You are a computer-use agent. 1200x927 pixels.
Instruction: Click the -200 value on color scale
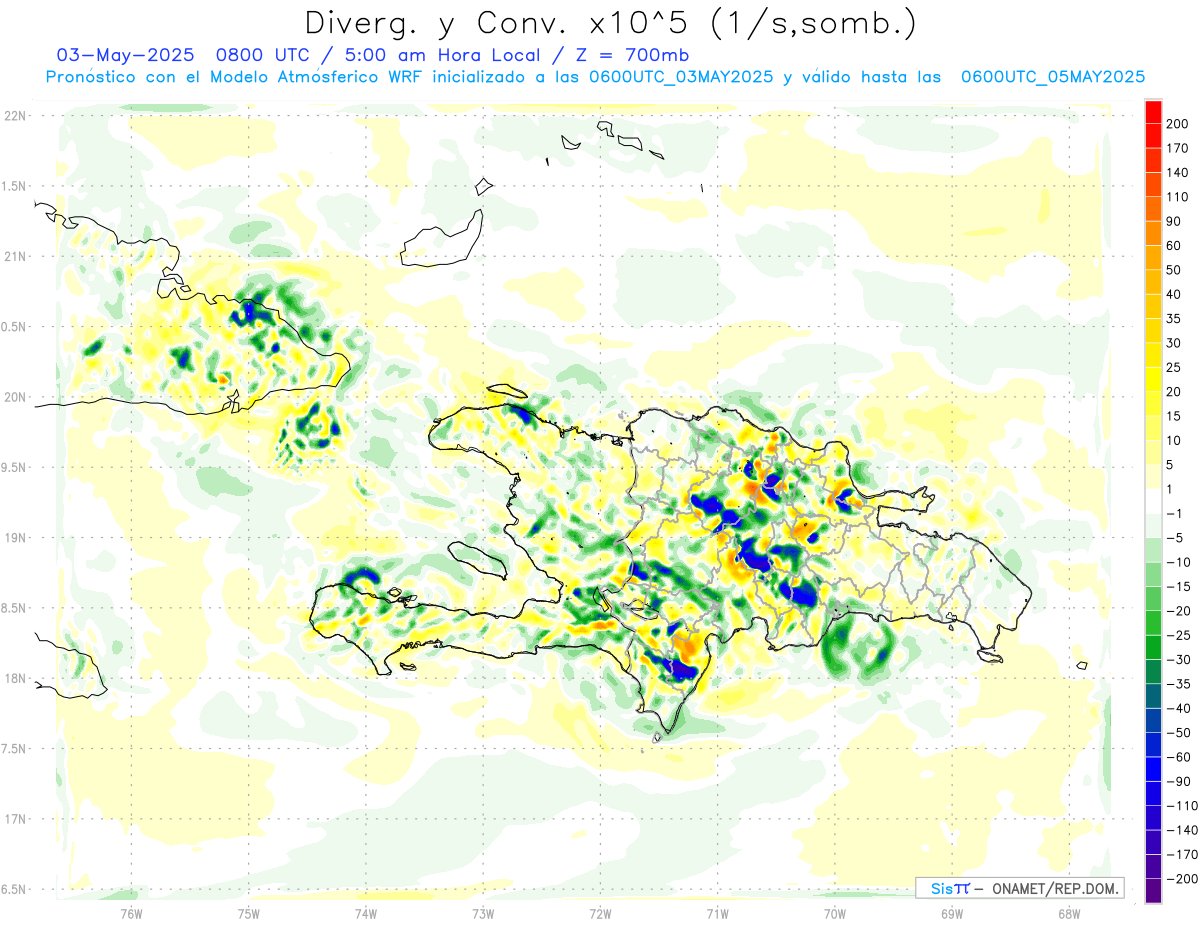click(1183, 880)
